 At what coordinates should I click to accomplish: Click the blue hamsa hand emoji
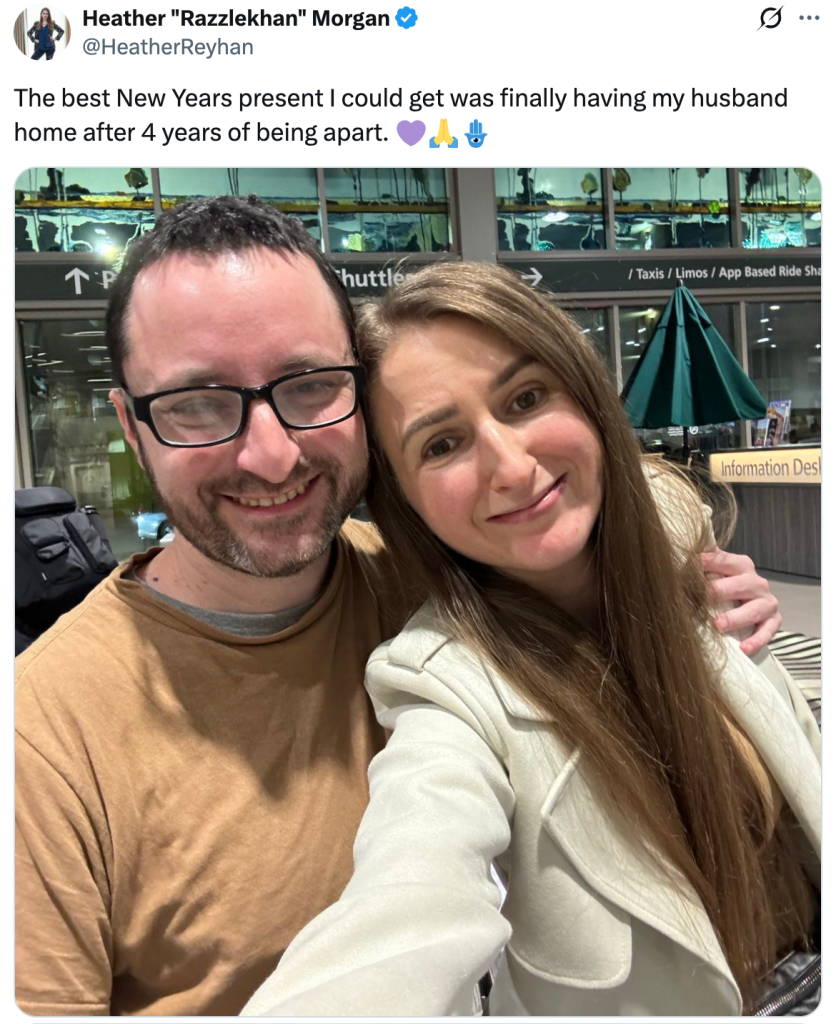475,132
